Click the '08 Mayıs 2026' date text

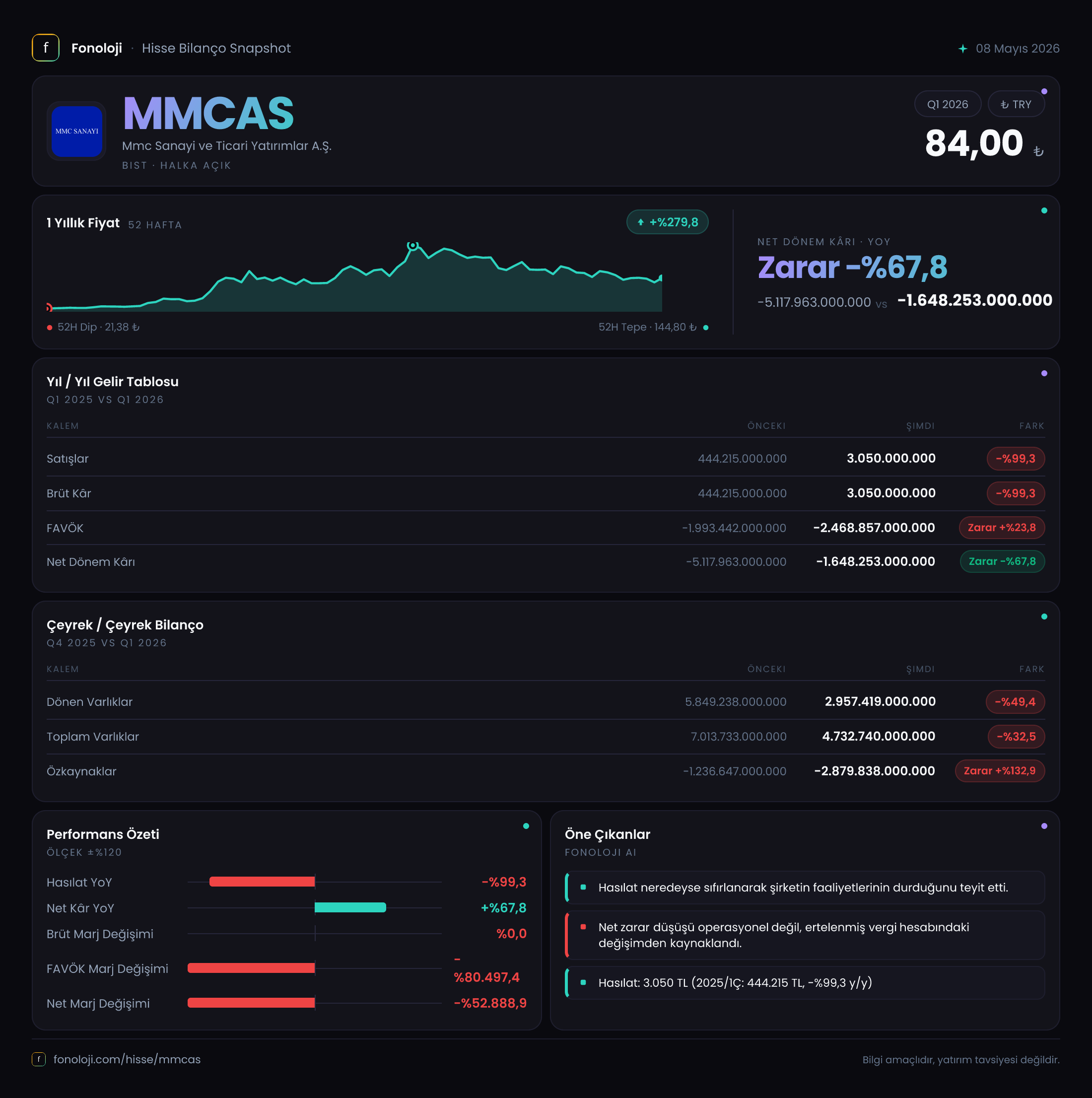(1017, 48)
